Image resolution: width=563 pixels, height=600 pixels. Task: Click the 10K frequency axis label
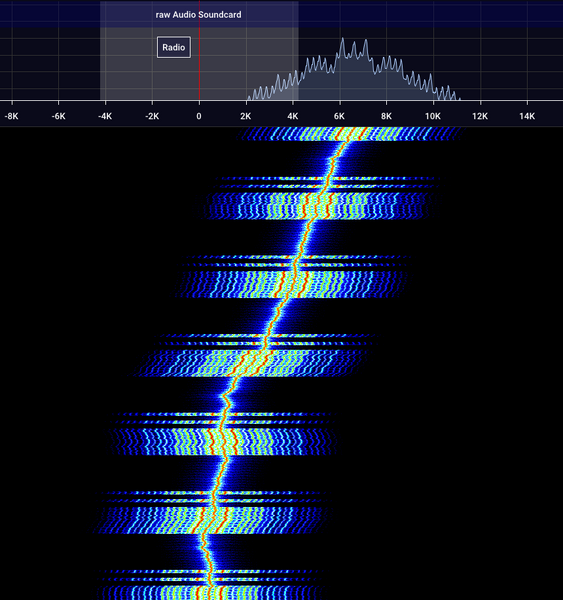pyautogui.click(x=433, y=116)
